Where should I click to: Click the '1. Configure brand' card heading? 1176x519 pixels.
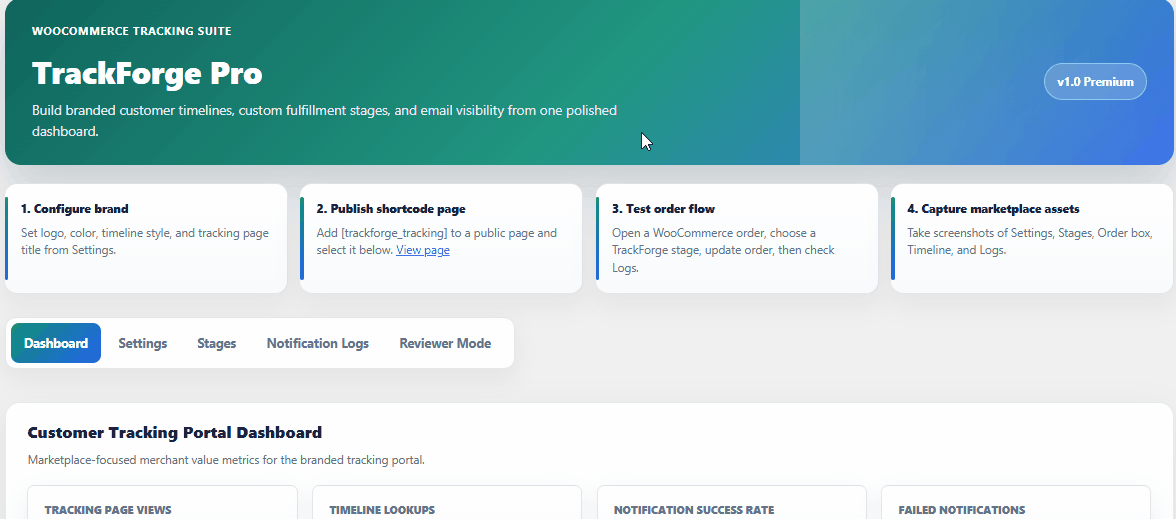pyautogui.click(x=75, y=208)
